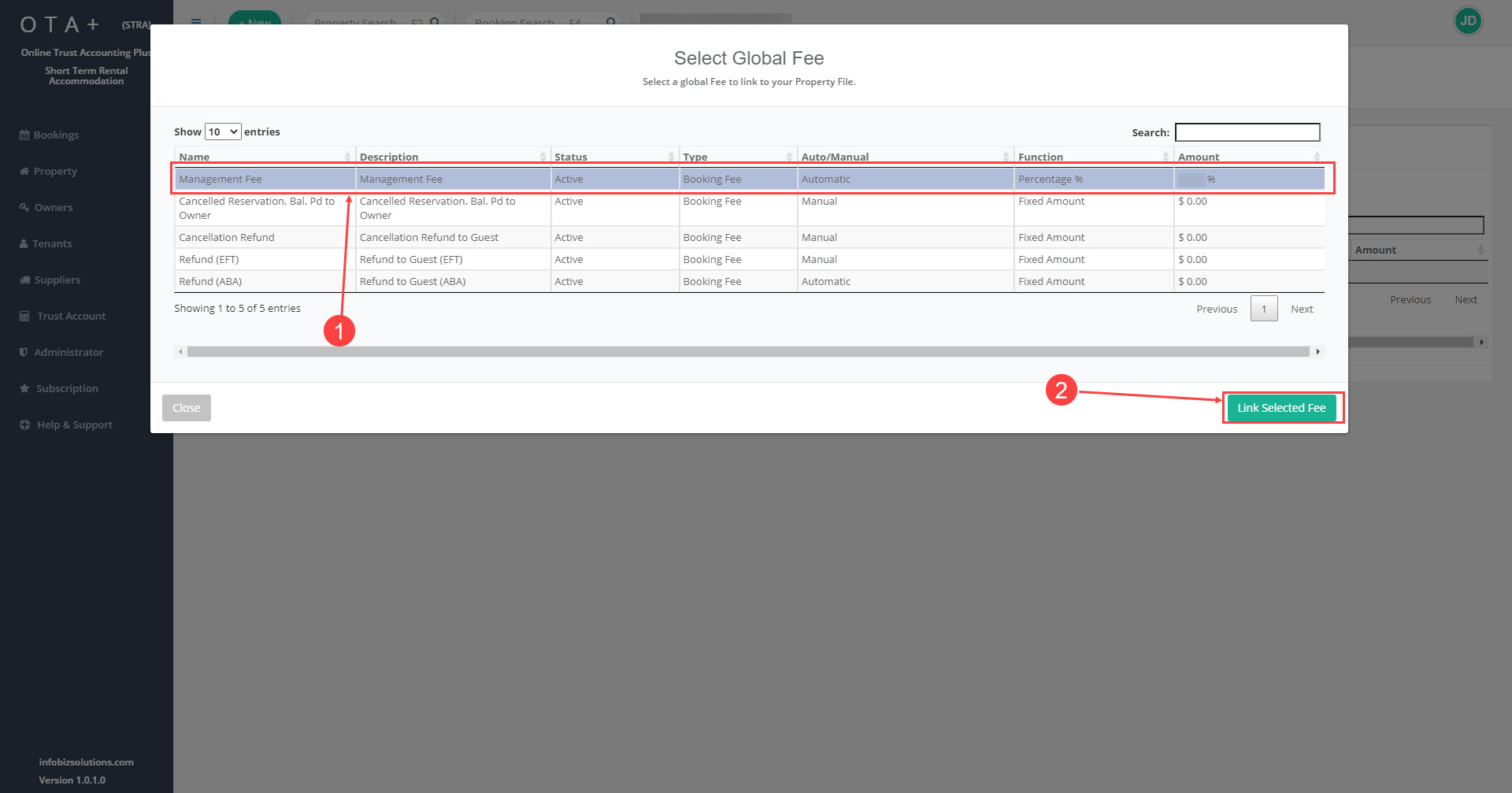Click the 'Refund to Guest (ABA)' description cell
Image resolution: width=1512 pixels, height=793 pixels.
point(453,282)
